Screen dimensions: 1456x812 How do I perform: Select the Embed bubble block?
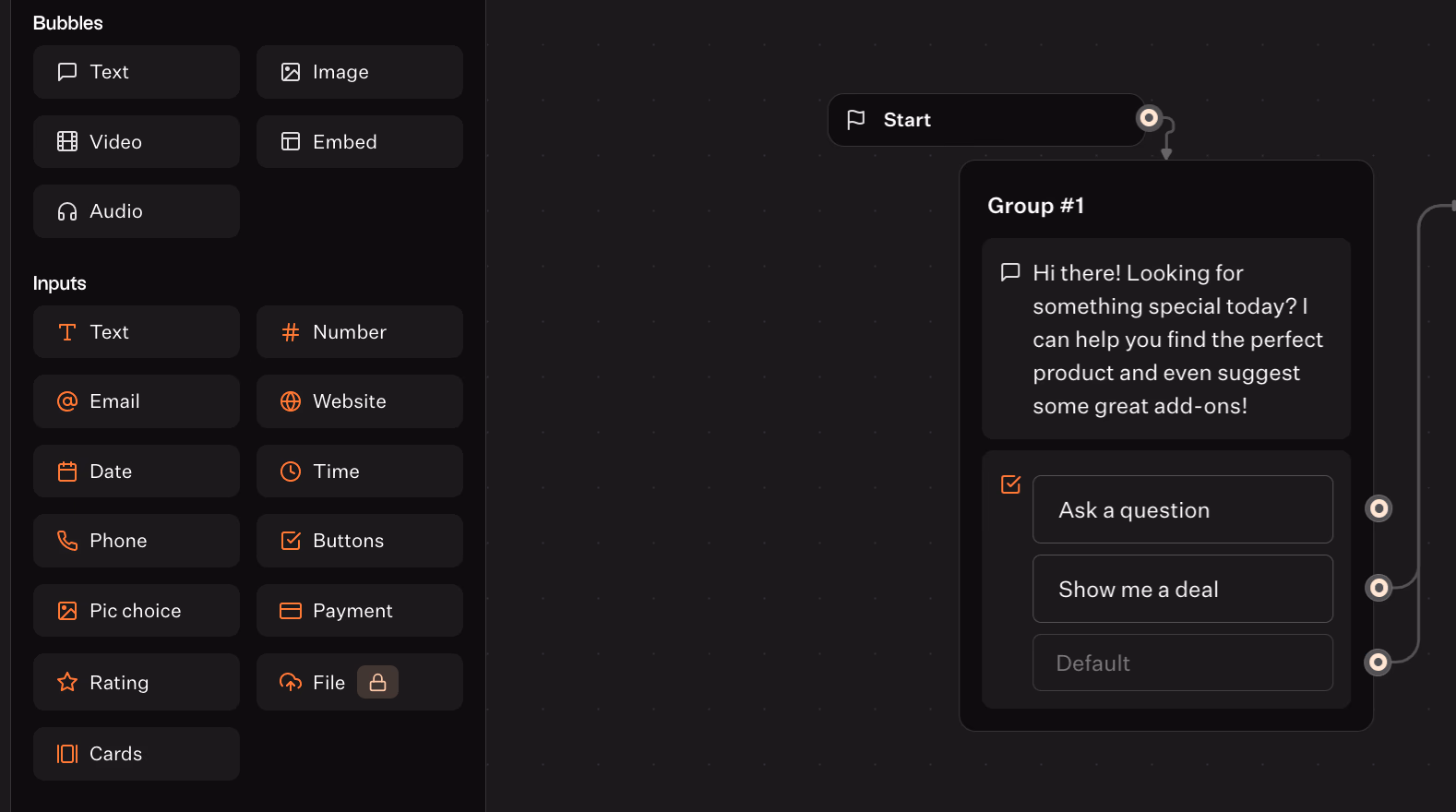click(x=359, y=141)
